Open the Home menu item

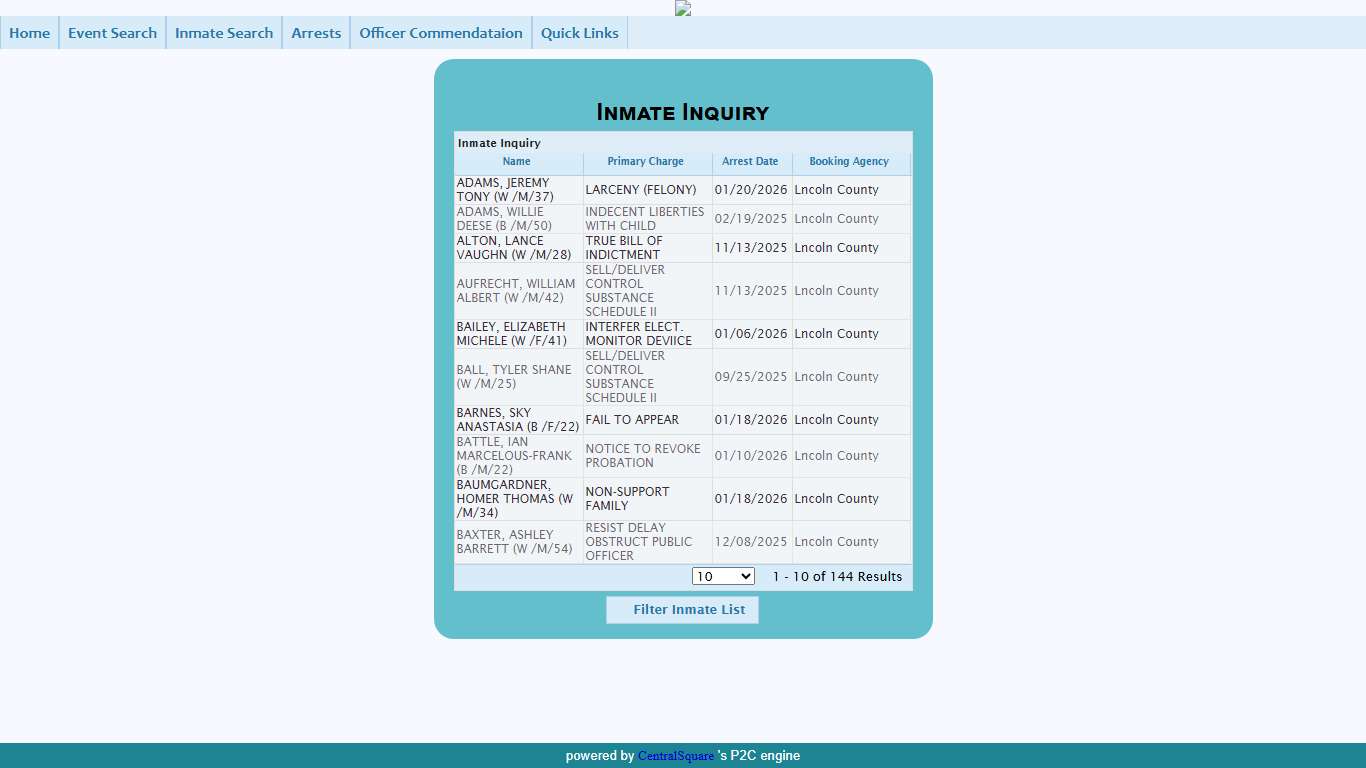click(x=30, y=33)
